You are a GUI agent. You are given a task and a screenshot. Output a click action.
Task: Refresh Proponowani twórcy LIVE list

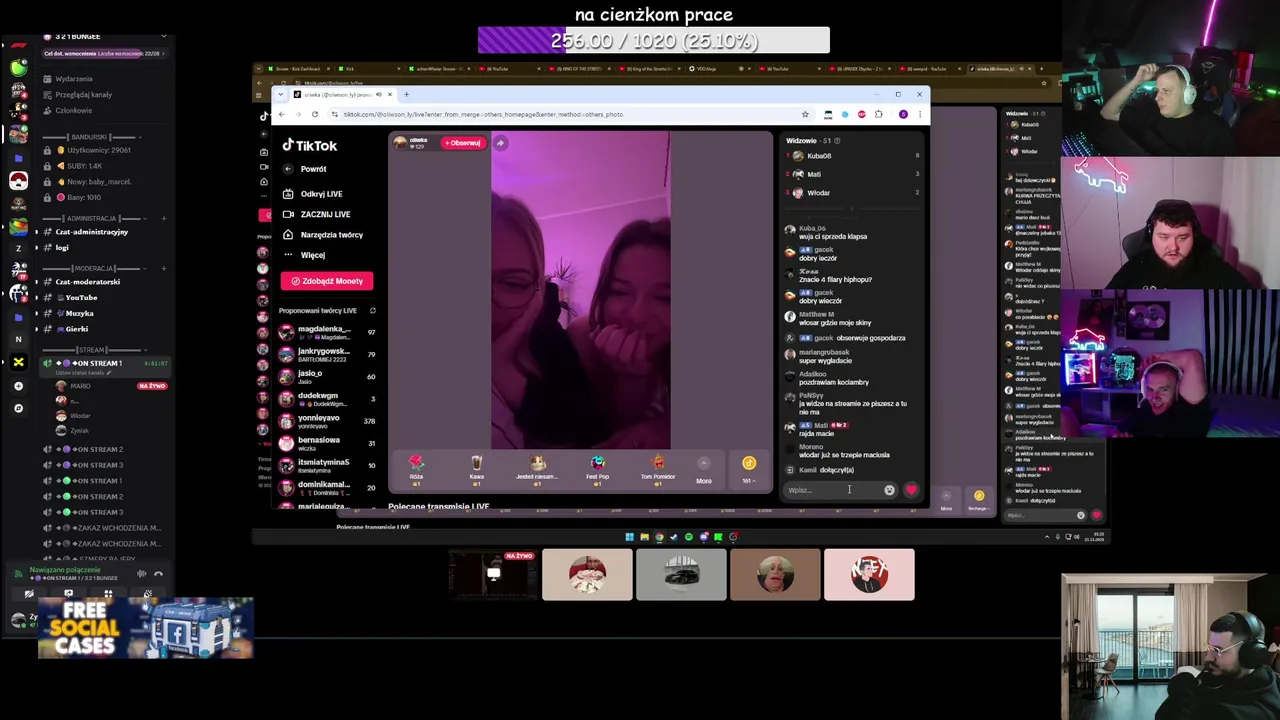pos(373,311)
